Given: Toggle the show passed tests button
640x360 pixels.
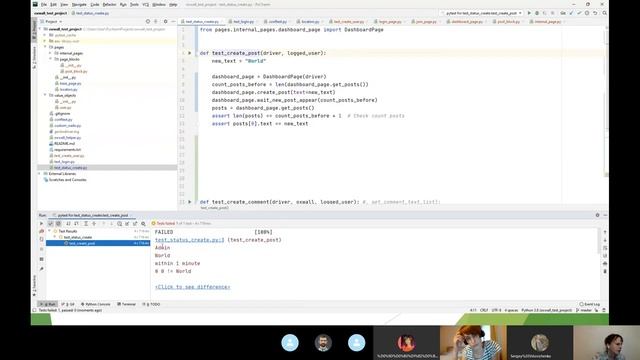Looking at the screenshot, I should pos(51,224).
